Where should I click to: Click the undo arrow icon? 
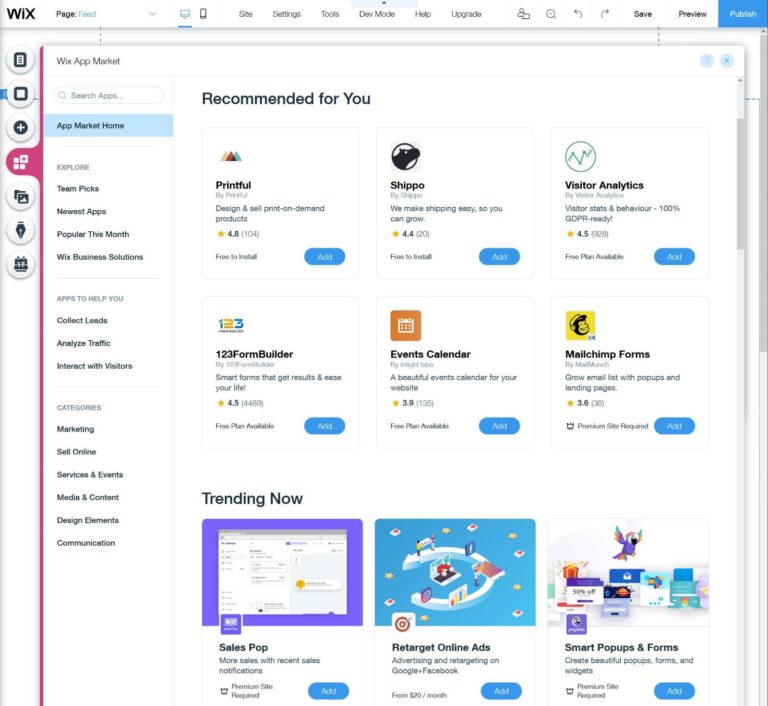point(578,14)
